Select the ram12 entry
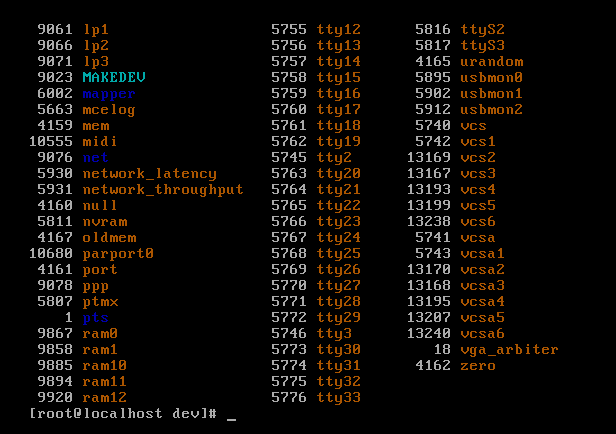Screen dimensions: 616x434 [104, 397]
